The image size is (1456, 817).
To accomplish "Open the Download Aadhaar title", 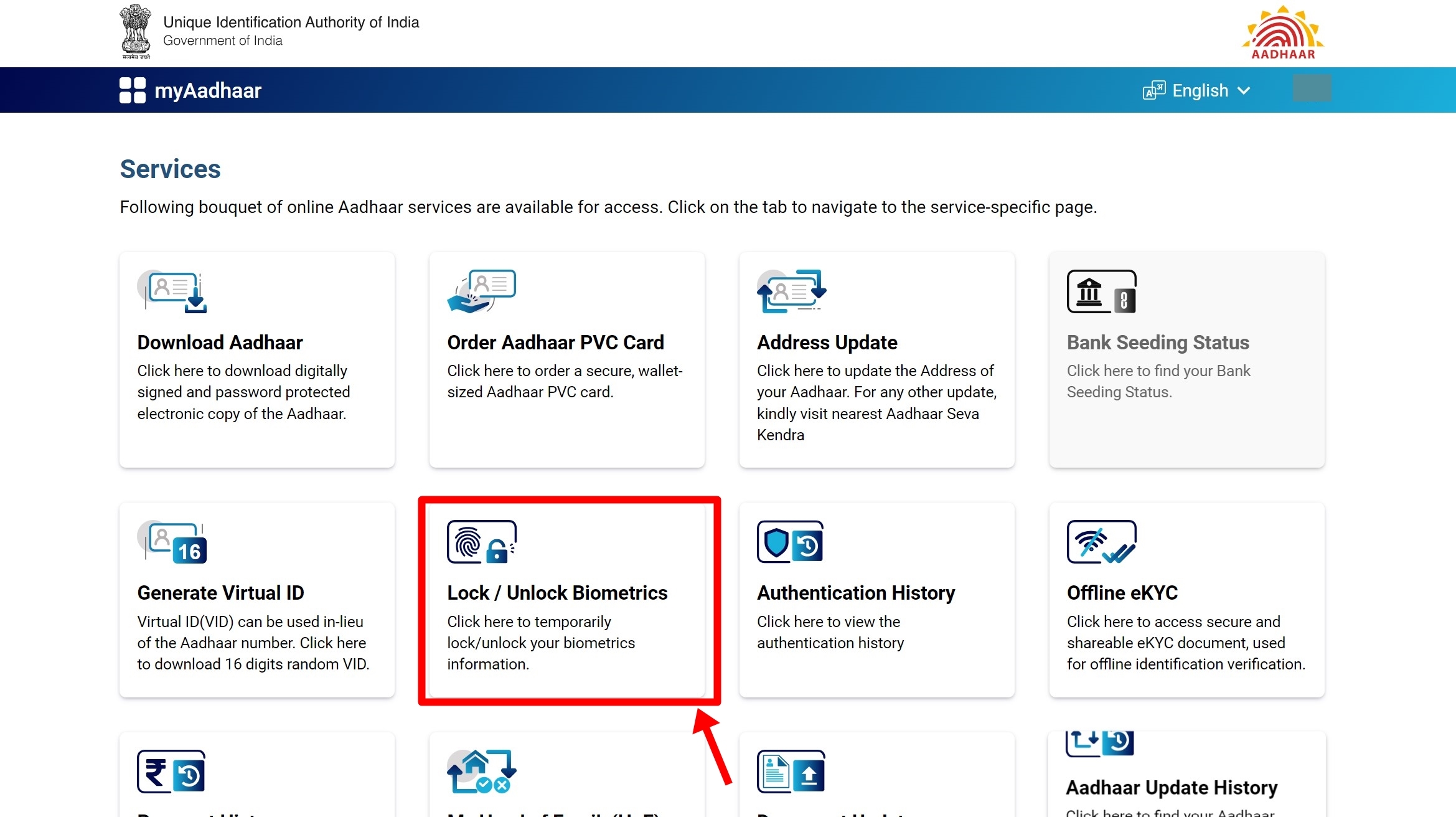I will 220,342.
